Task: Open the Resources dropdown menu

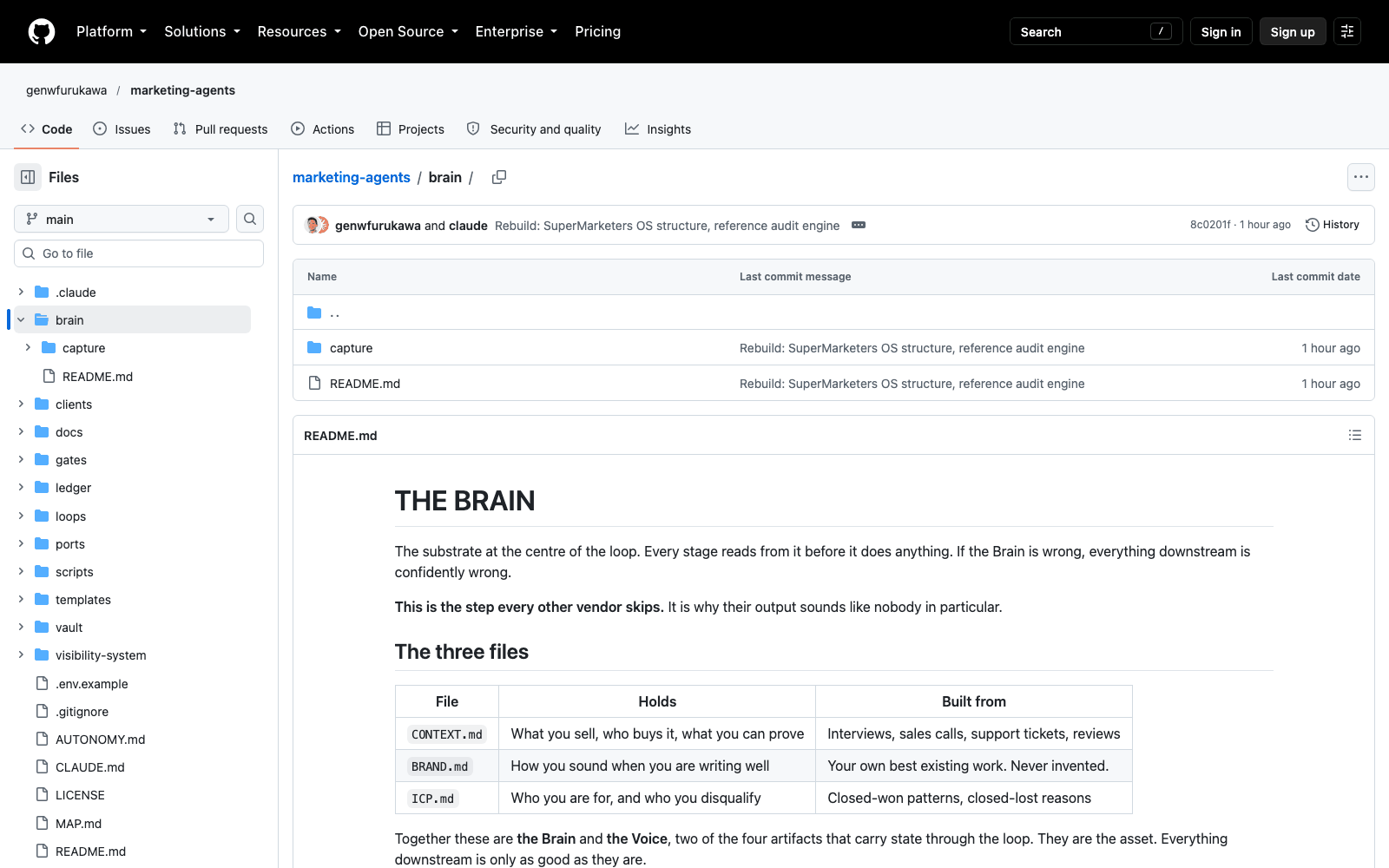Action: point(300,31)
